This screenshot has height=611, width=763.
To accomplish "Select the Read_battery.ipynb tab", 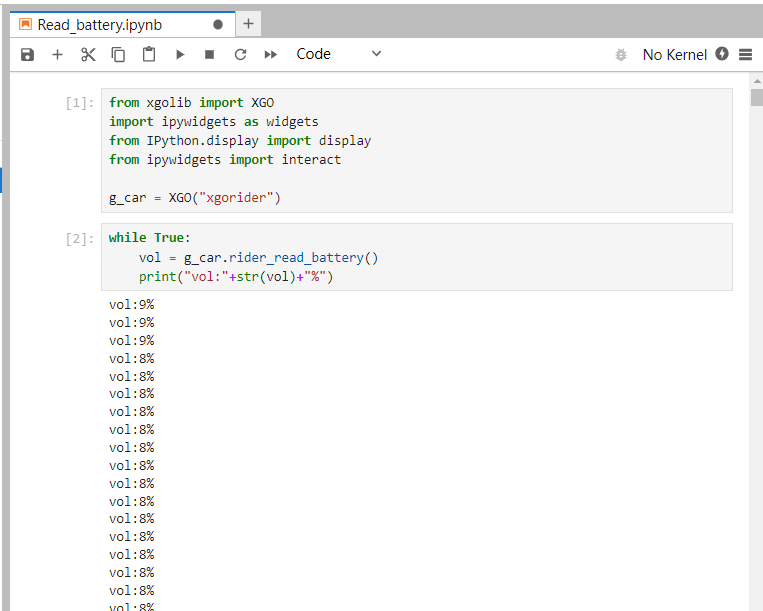I will coord(122,24).
